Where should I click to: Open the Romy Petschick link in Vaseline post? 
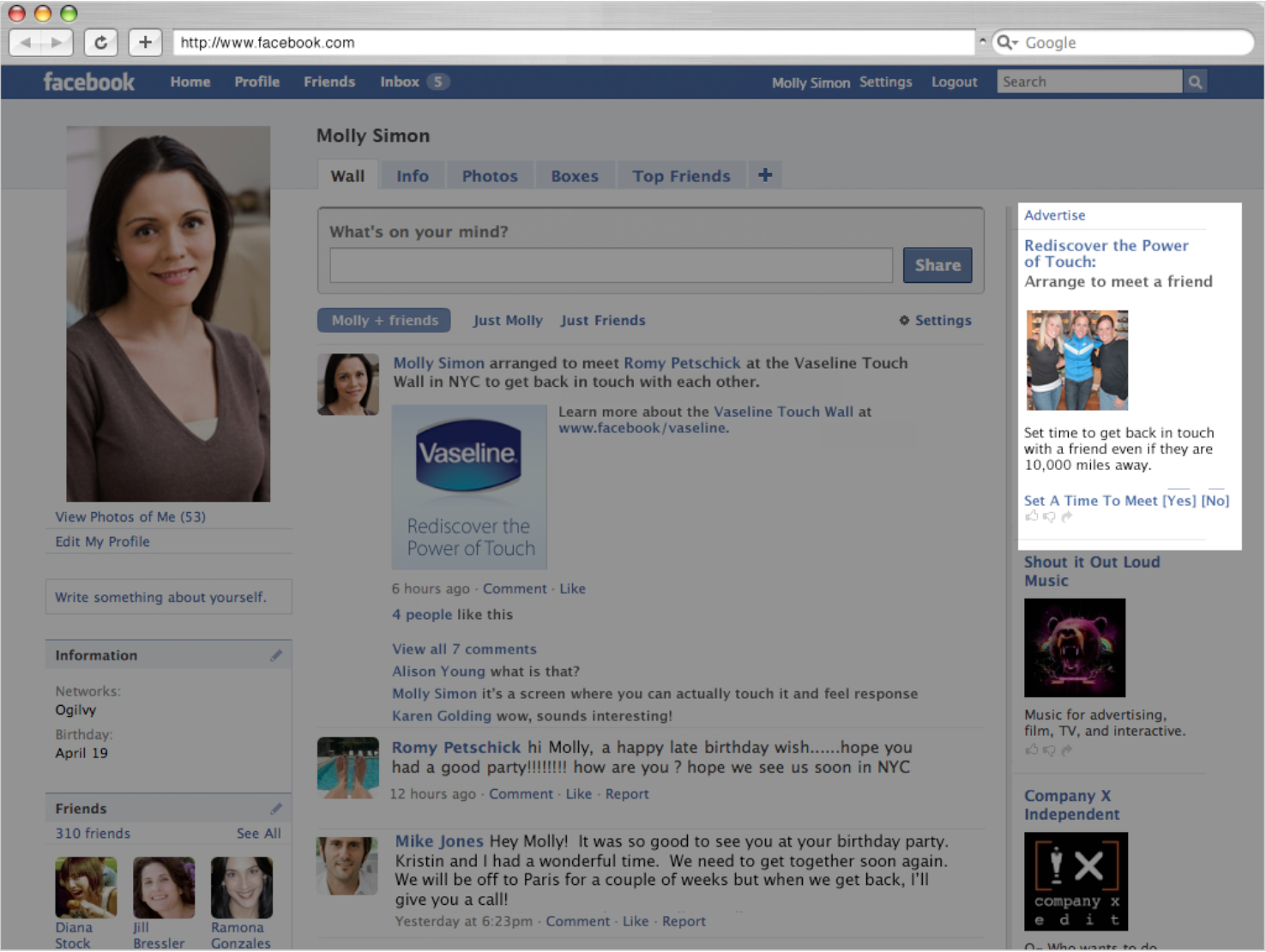click(682, 363)
